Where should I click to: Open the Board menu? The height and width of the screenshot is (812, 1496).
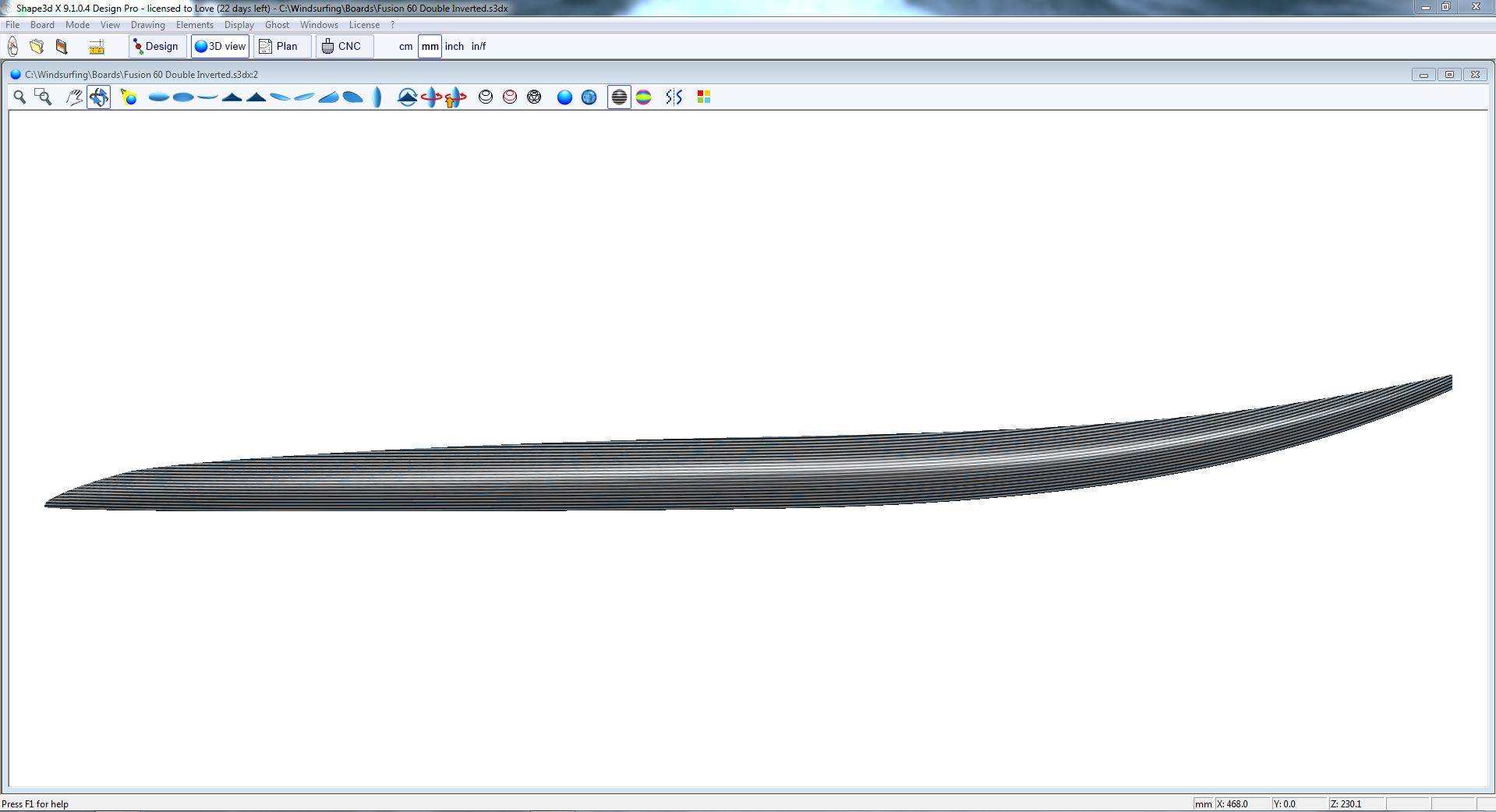[42, 25]
